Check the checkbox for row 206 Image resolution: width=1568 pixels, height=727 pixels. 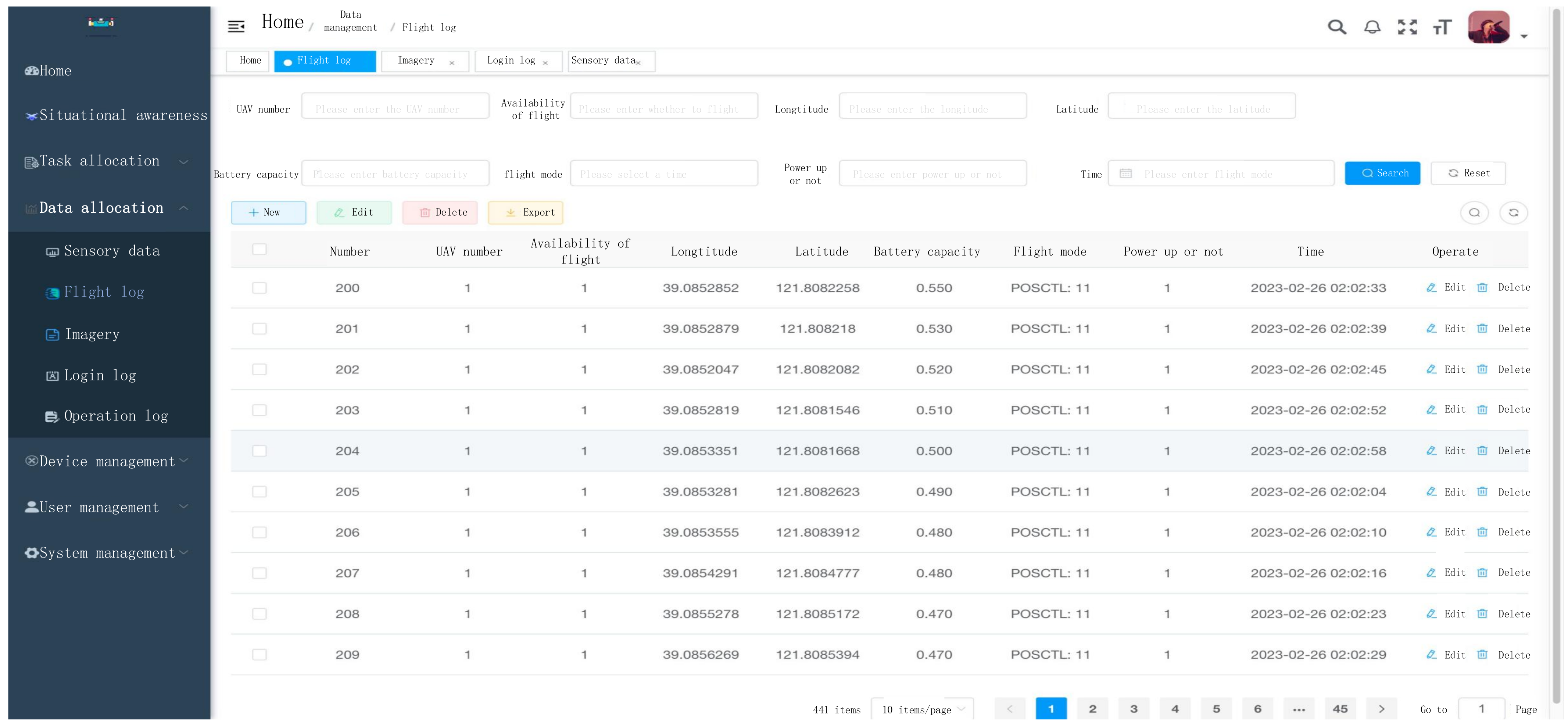point(259,533)
